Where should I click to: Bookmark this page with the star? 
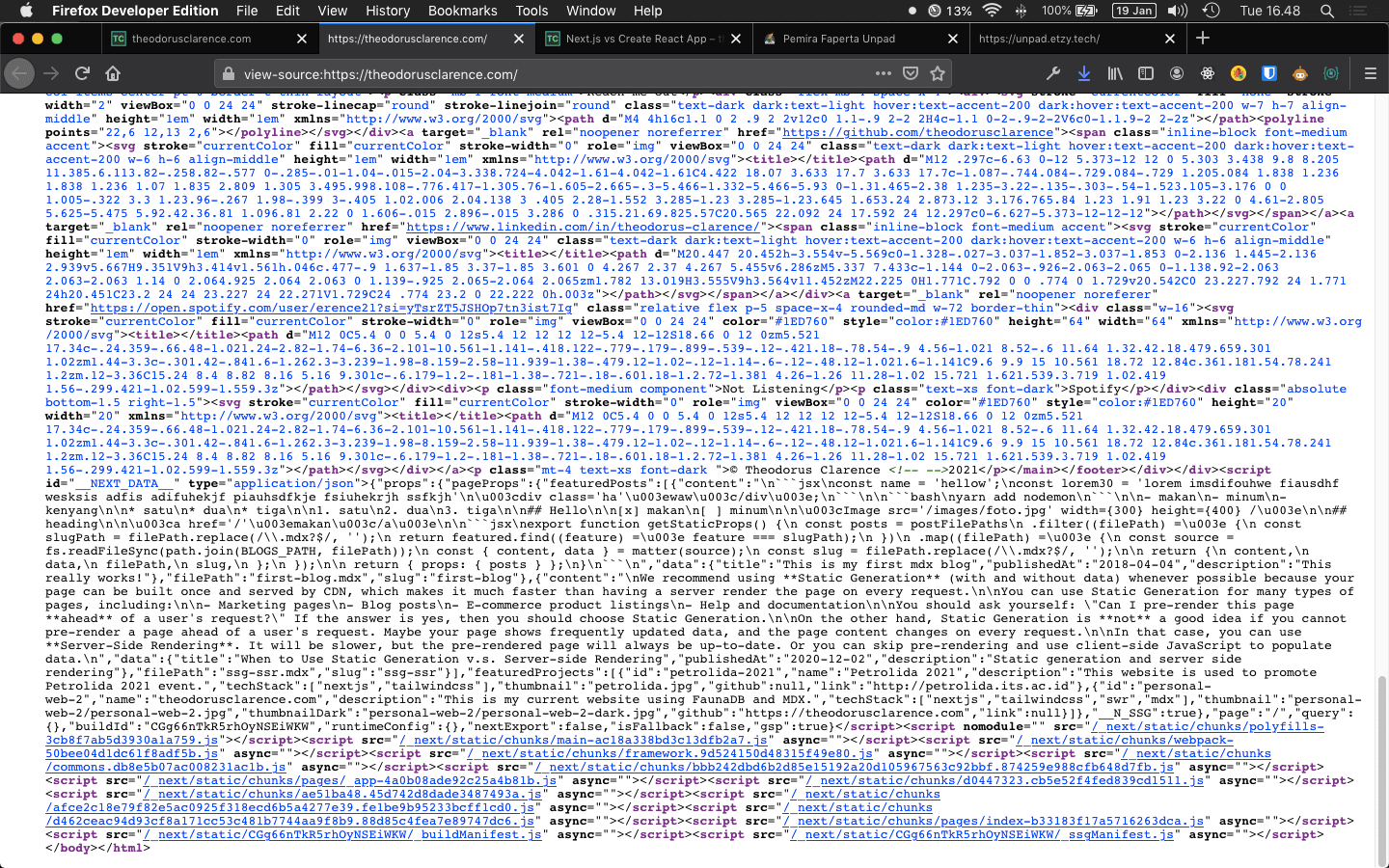938,73
